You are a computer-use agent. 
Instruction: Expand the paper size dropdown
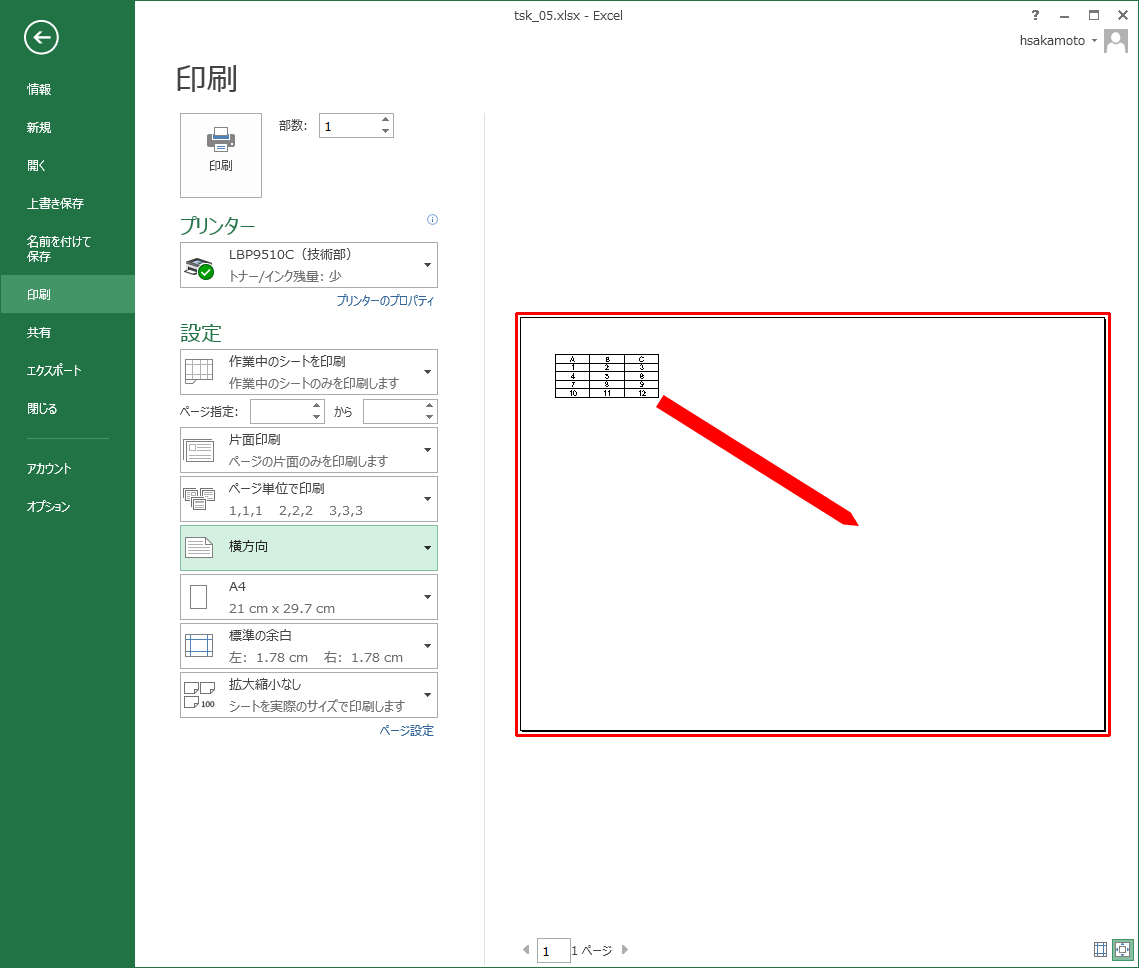428,596
